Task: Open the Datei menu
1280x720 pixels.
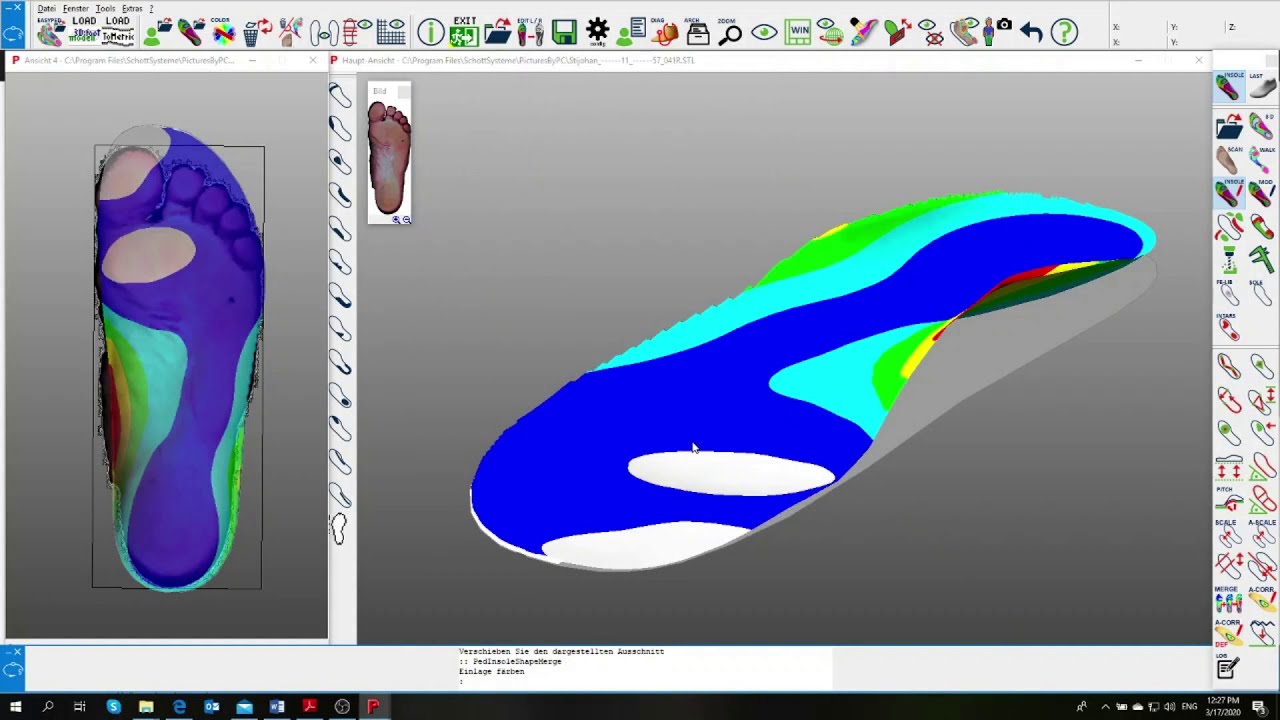Action: 47,8
